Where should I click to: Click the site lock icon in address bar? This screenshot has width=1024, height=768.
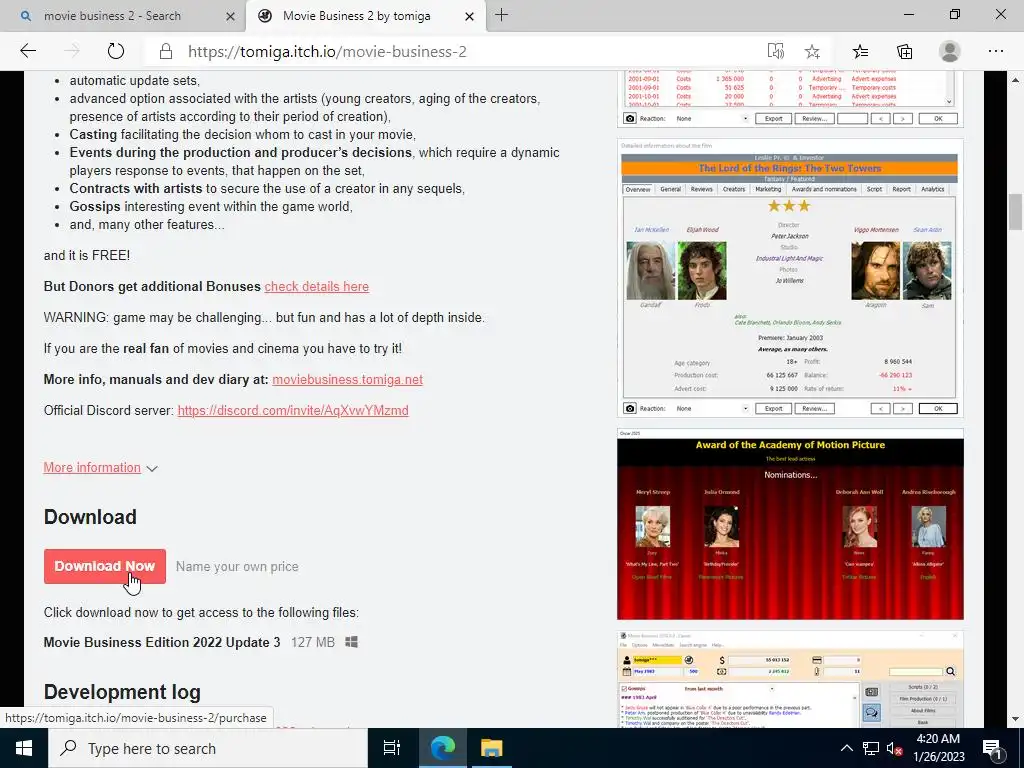click(x=166, y=52)
